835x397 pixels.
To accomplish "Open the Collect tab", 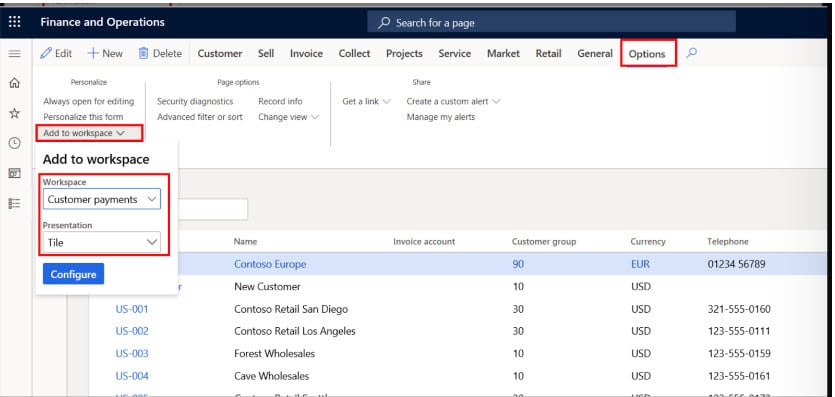I will point(354,54).
